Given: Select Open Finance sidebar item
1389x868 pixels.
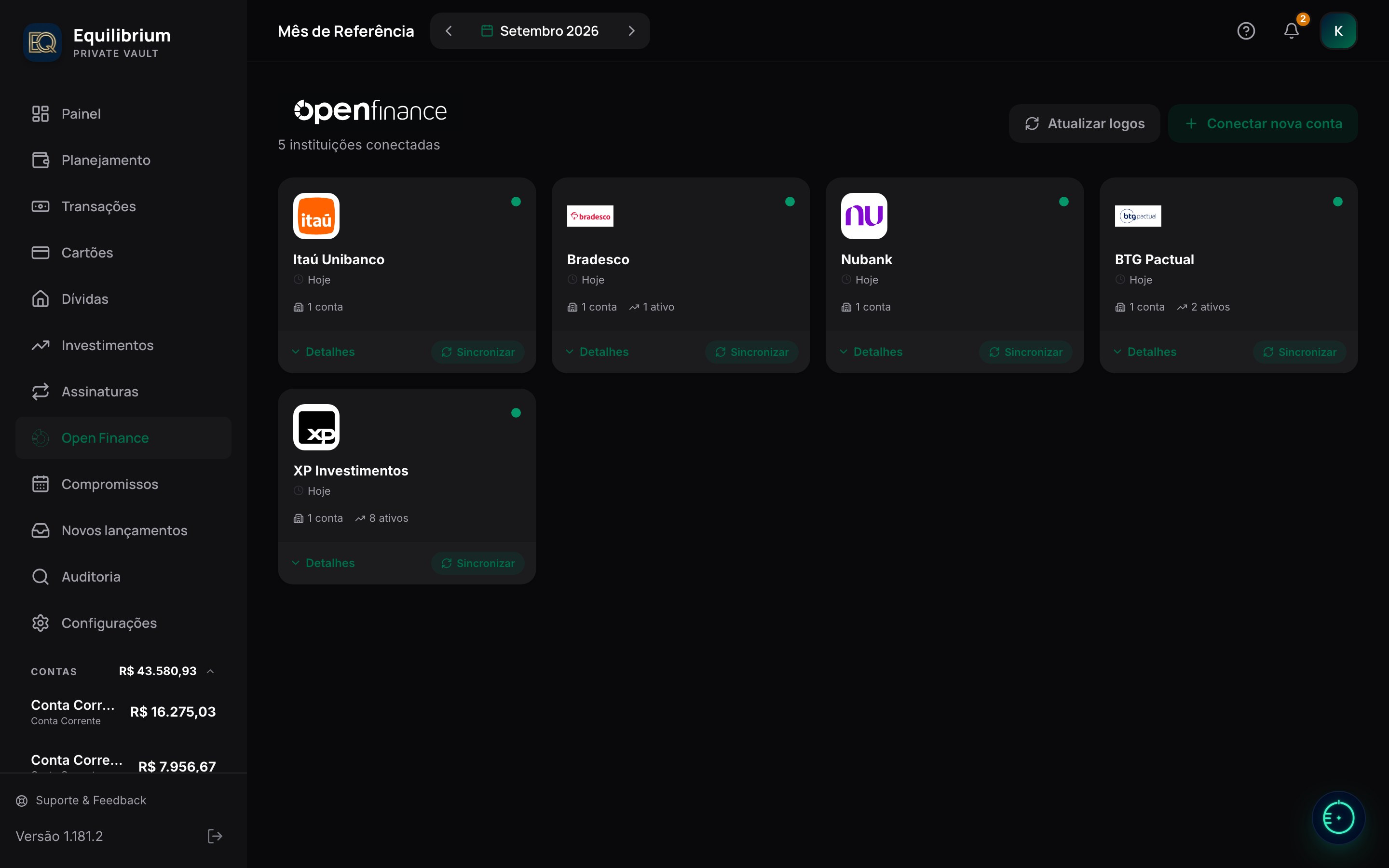Looking at the screenshot, I should click(123, 438).
